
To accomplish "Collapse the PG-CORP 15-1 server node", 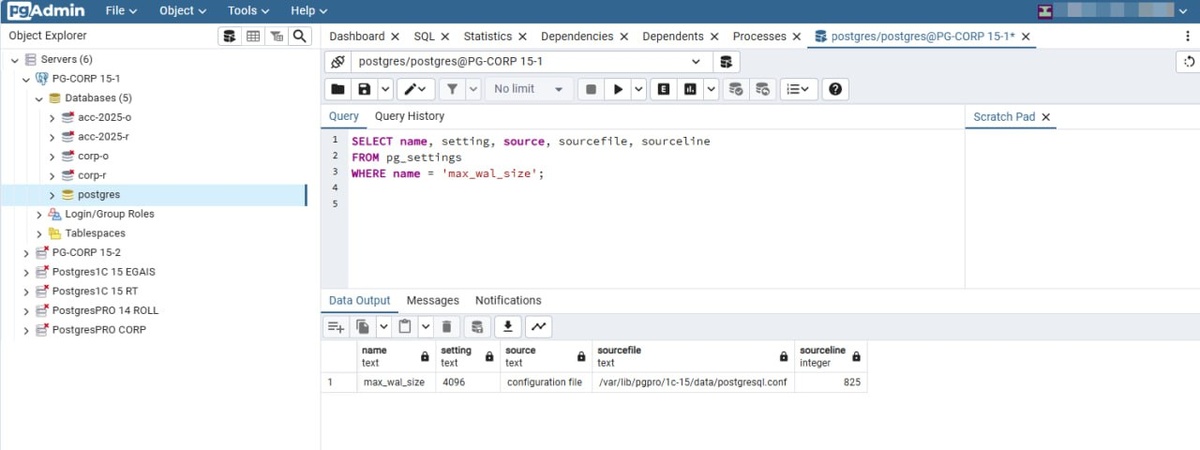I will click(27, 79).
